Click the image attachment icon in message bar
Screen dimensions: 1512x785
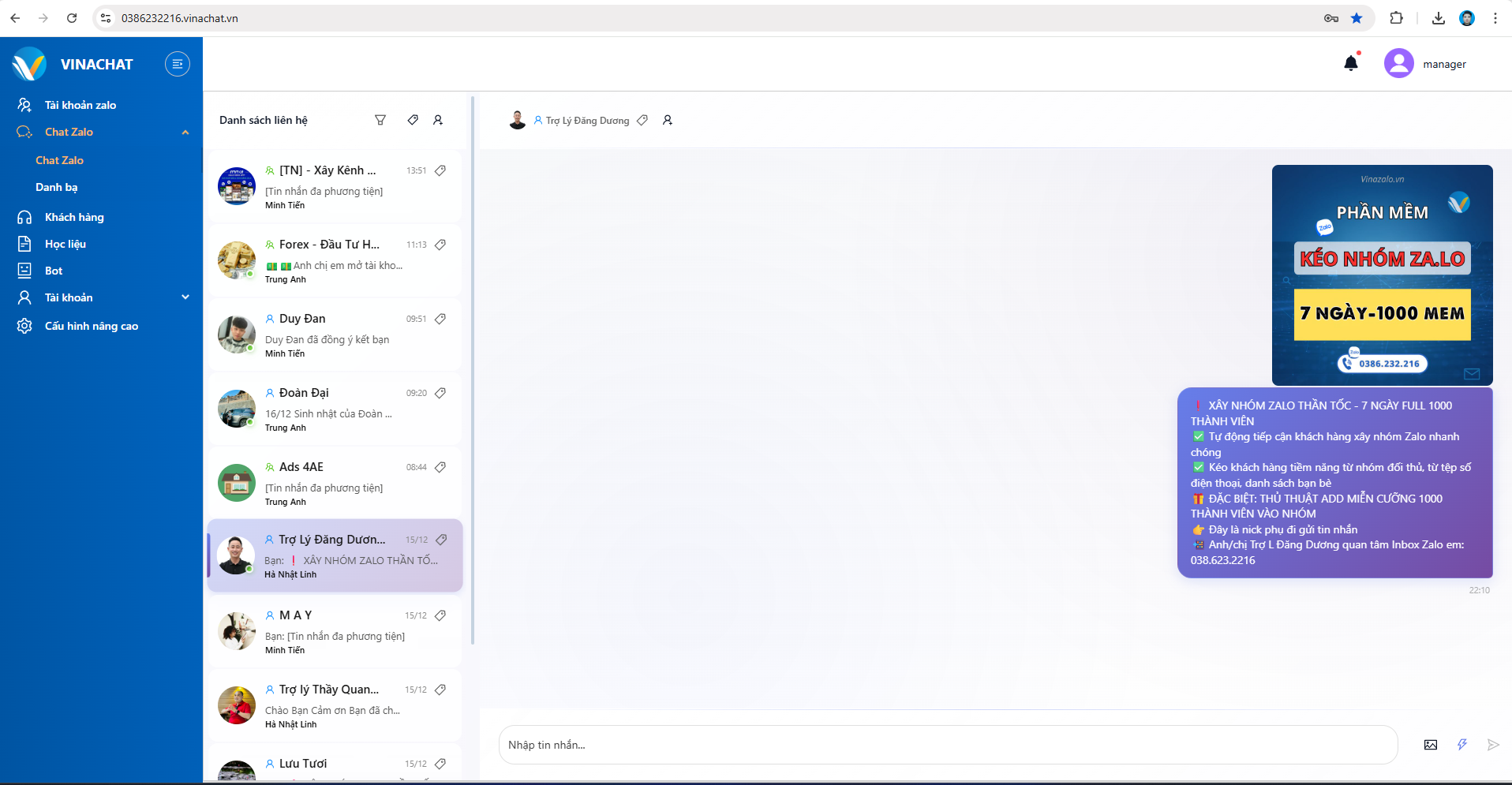pos(1432,744)
